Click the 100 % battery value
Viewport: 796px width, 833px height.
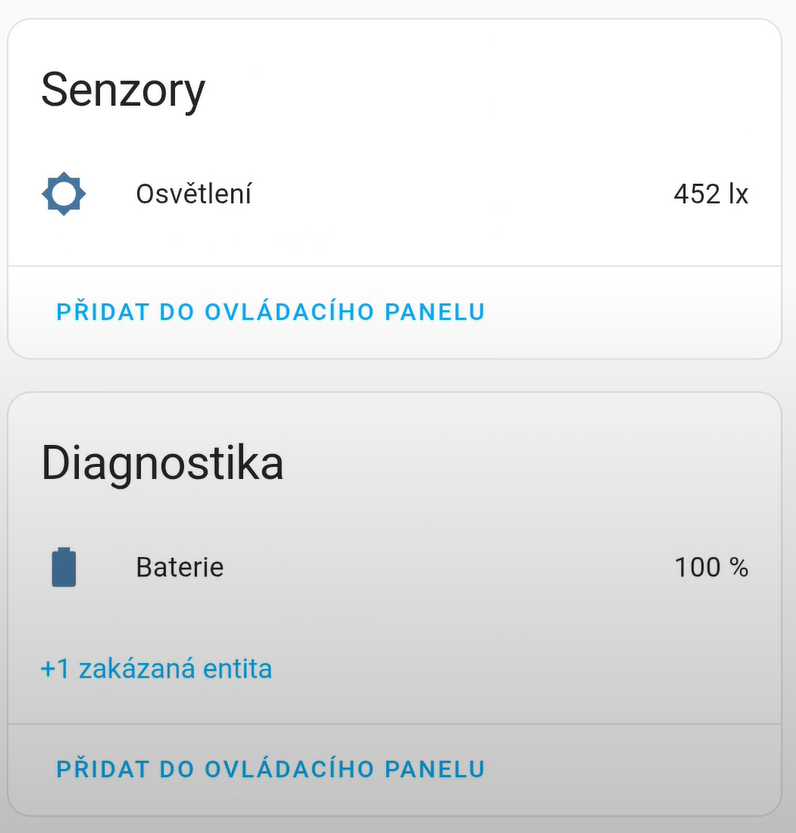point(711,567)
